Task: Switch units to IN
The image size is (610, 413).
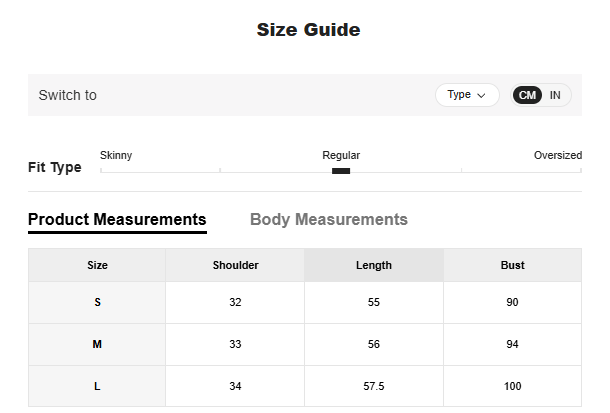Action: [555, 95]
